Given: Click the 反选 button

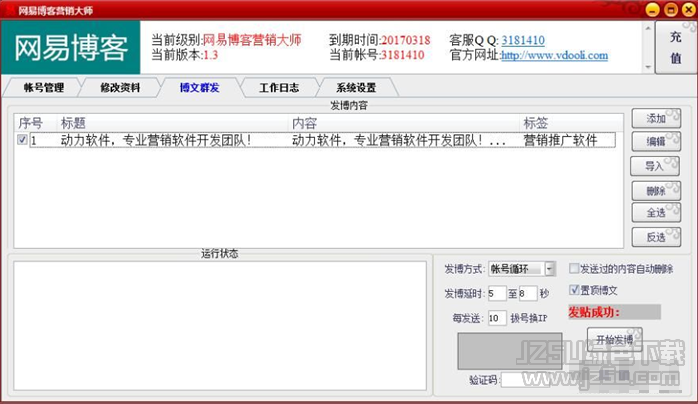Looking at the screenshot, I should tap(656, 237).
